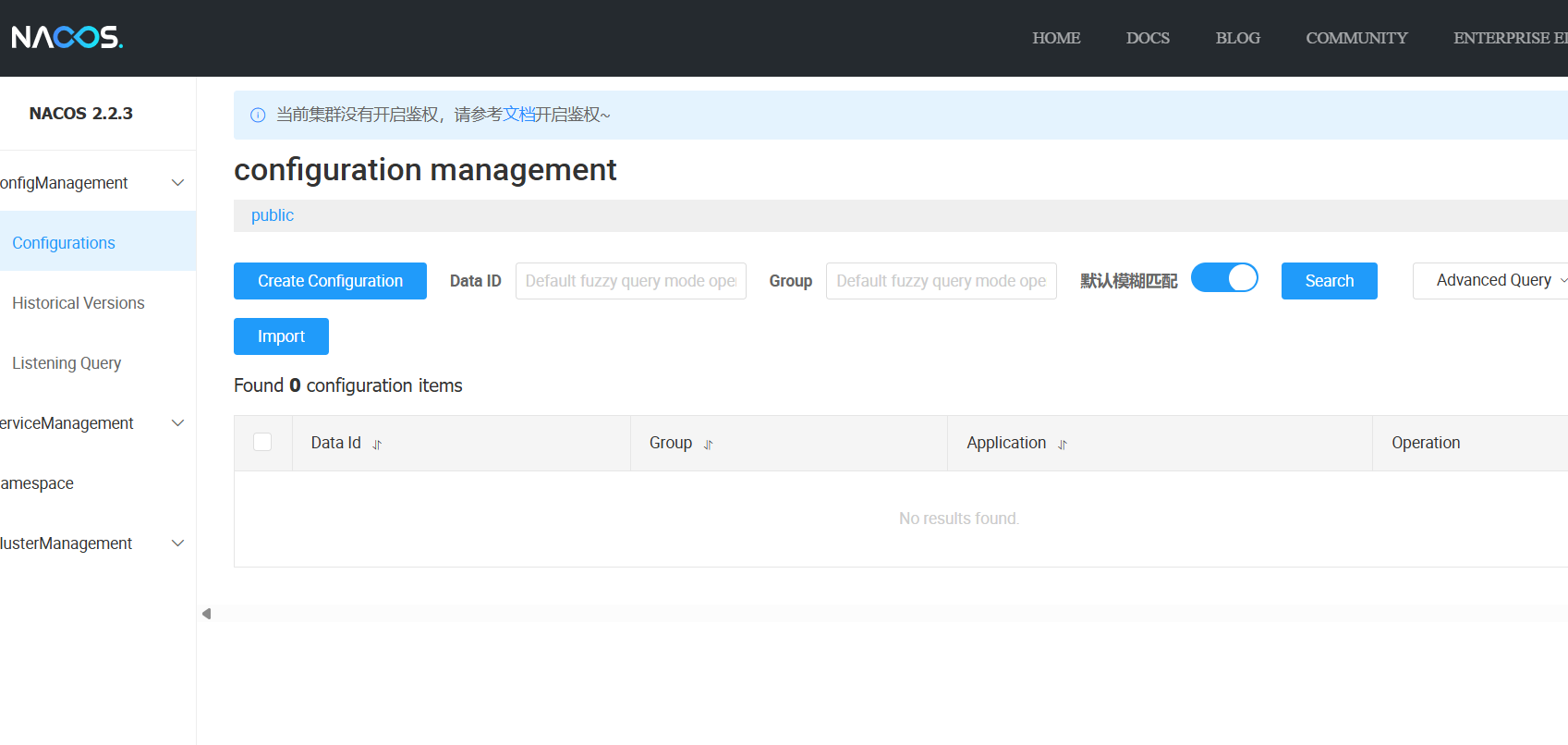Click the Import button
This screenshot has height=745, width=1568.
281,336
